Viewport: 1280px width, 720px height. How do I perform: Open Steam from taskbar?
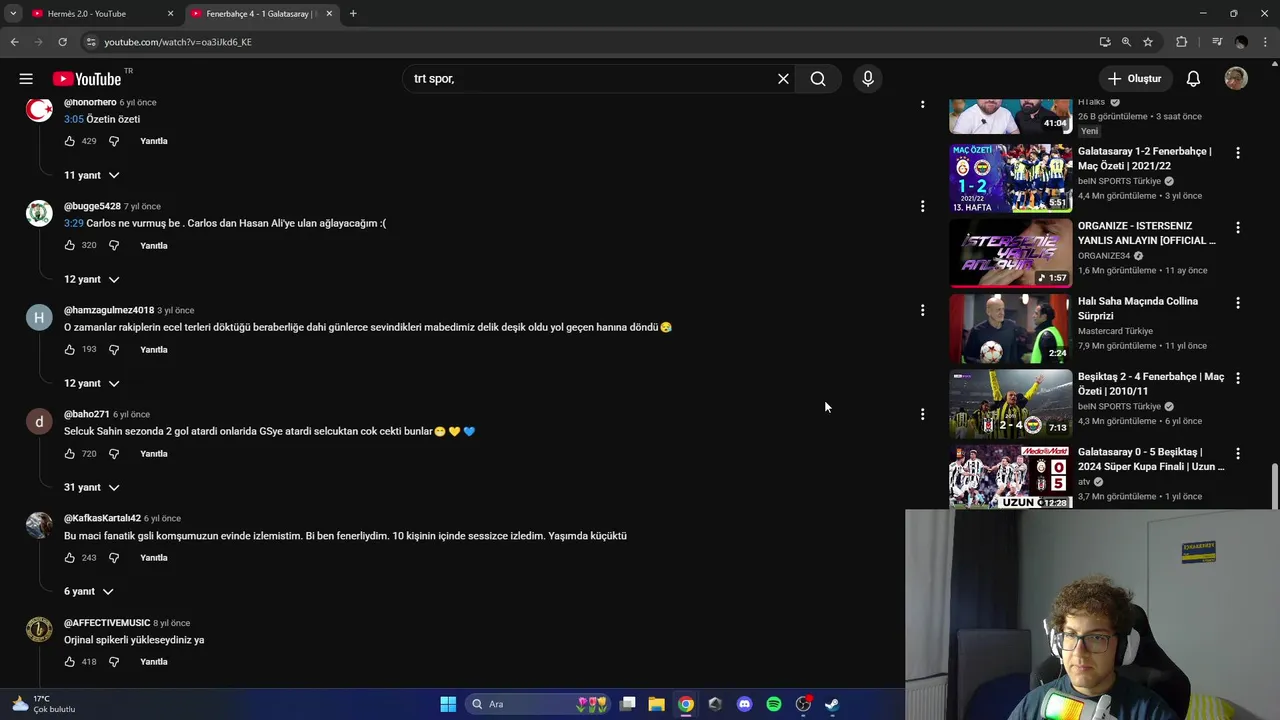[x=832, y=704]
